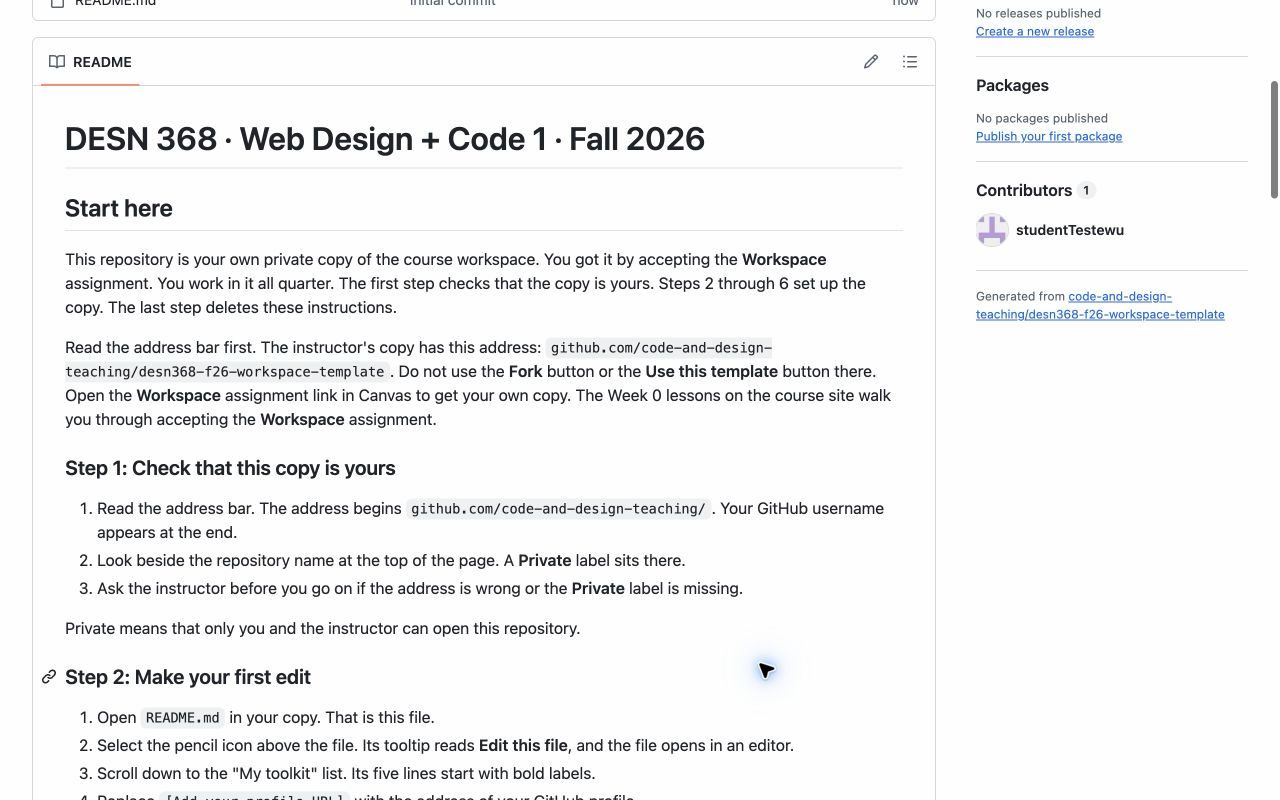Open the studentTestewu contributor profile link
The height and width of the screenshot is (800, 1280).
click(1070, 230)
